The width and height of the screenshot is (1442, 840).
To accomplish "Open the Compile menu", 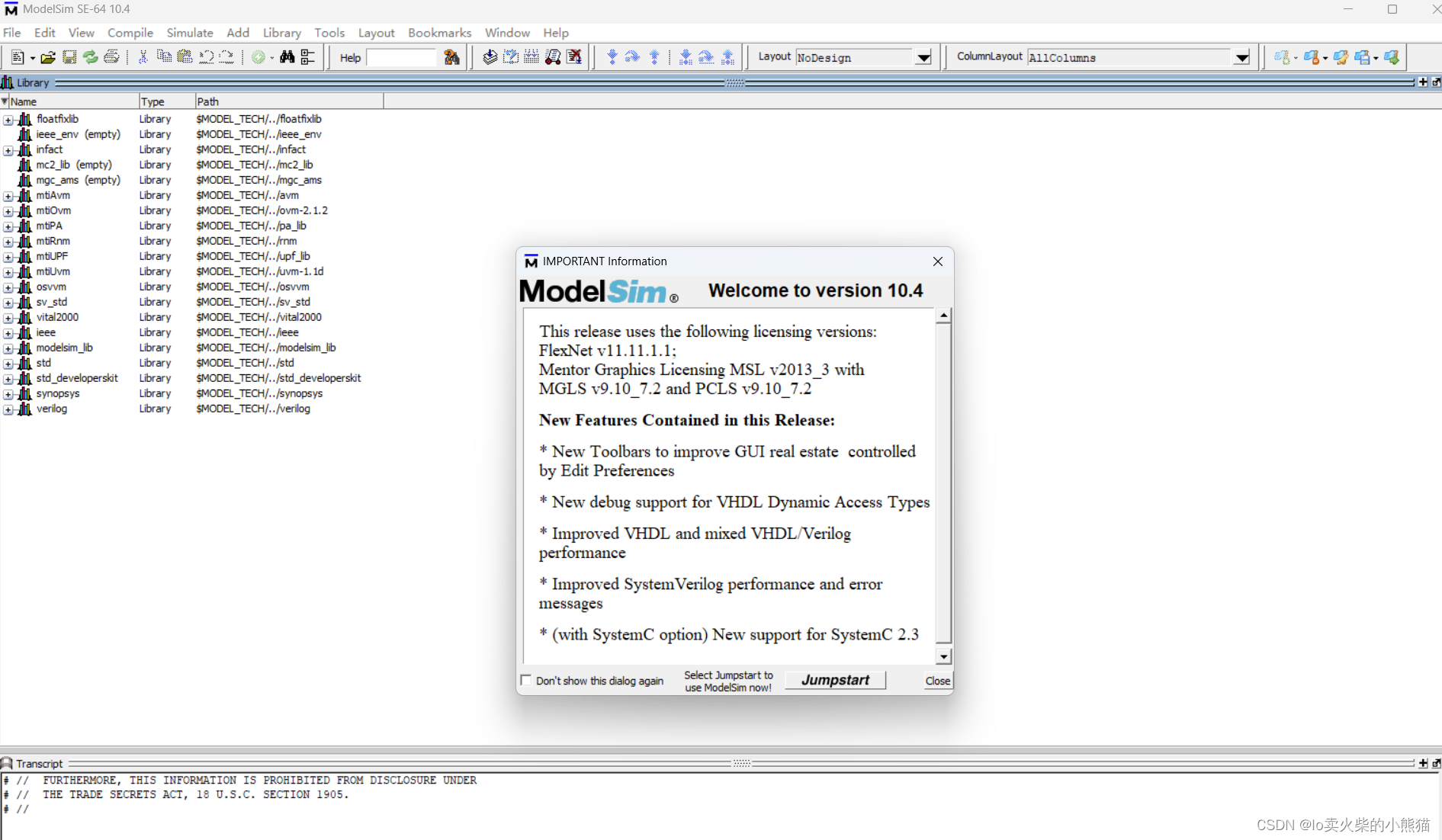I will coord(130,33).
